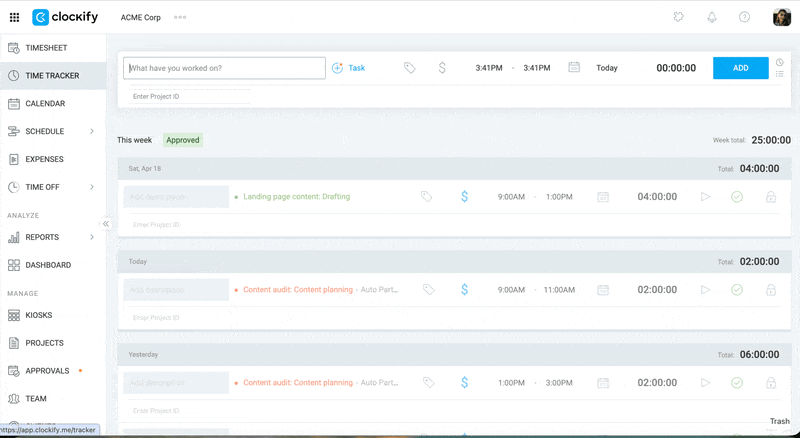
Task: Click the 'What have you worked on?' field
Action: (225, 68)
